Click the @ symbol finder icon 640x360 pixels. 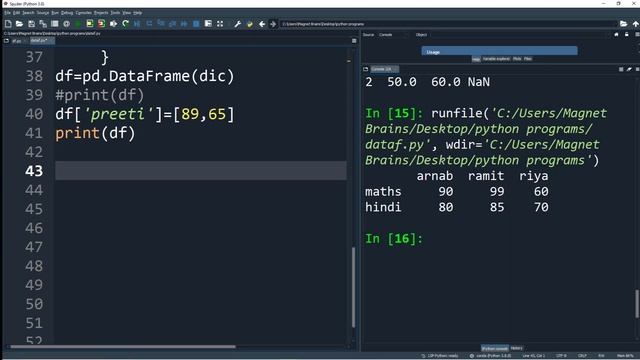coord(66,24)
